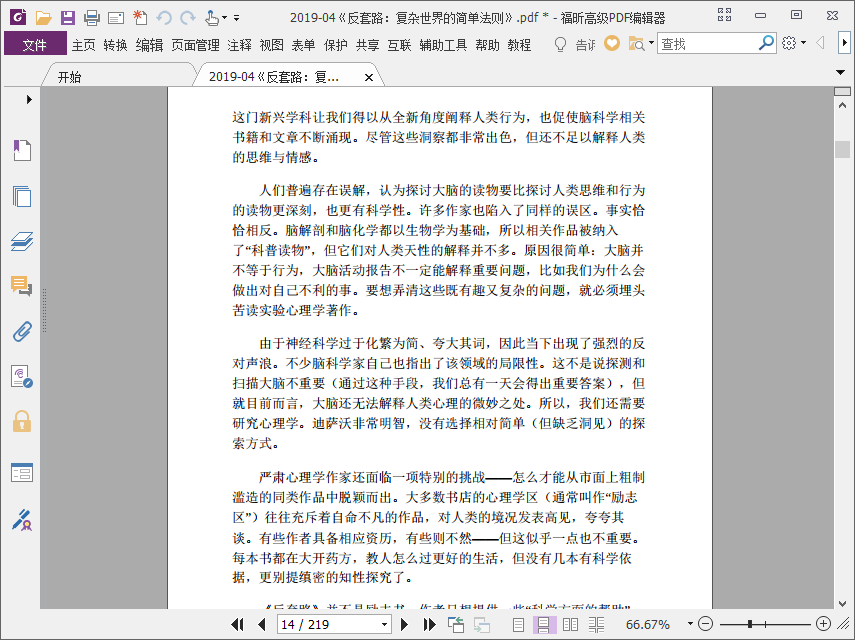Open the Bookmarks panel icon
The width and height of the screenshot is (855, 640).
(x=22, y=150)
